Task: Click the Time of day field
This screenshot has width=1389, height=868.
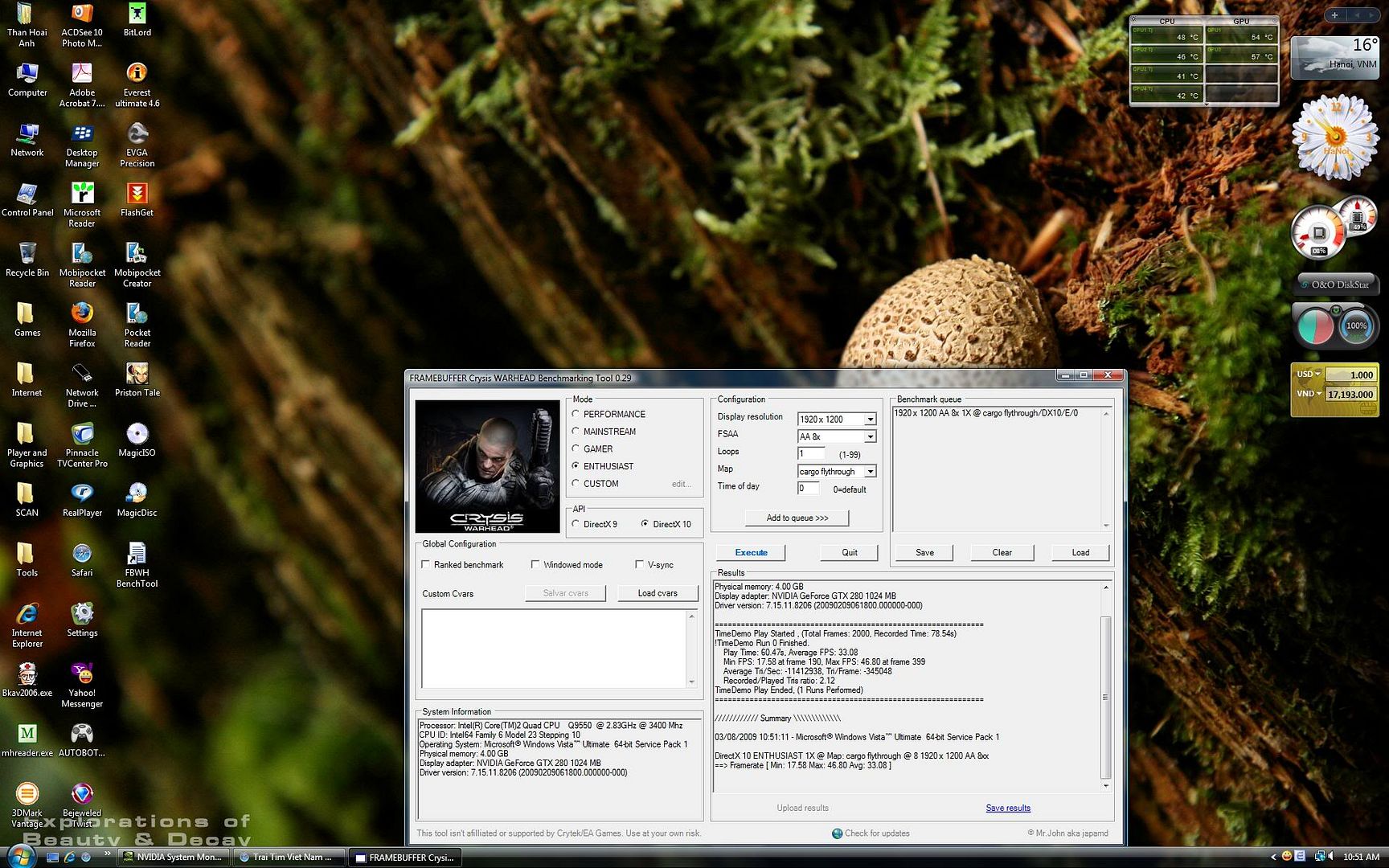Action: 808,489
